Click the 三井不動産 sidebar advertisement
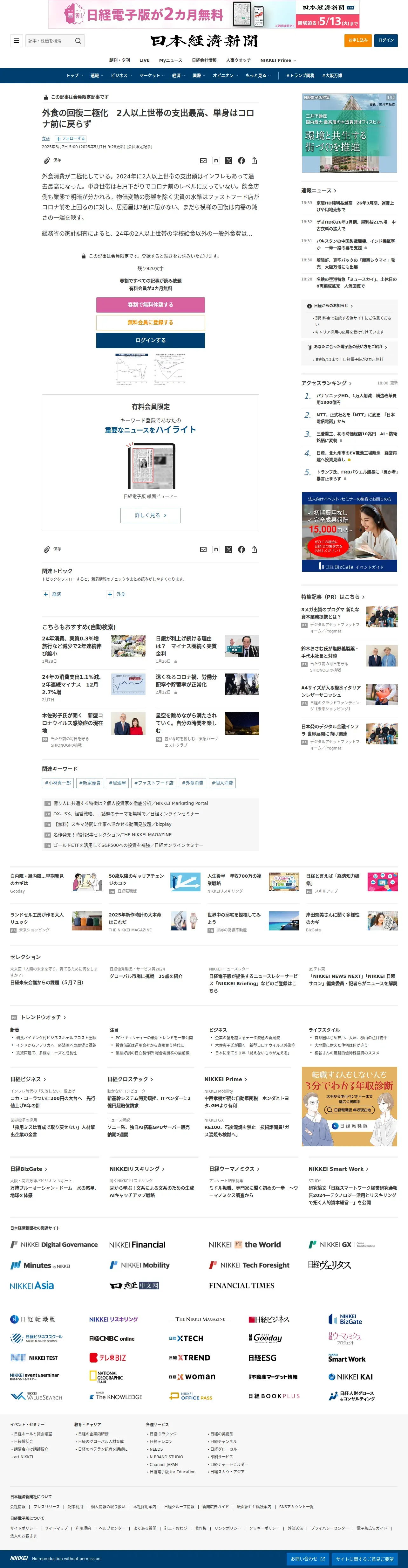The width and height of the screenshot is (408, 1568). coord(350,133)
